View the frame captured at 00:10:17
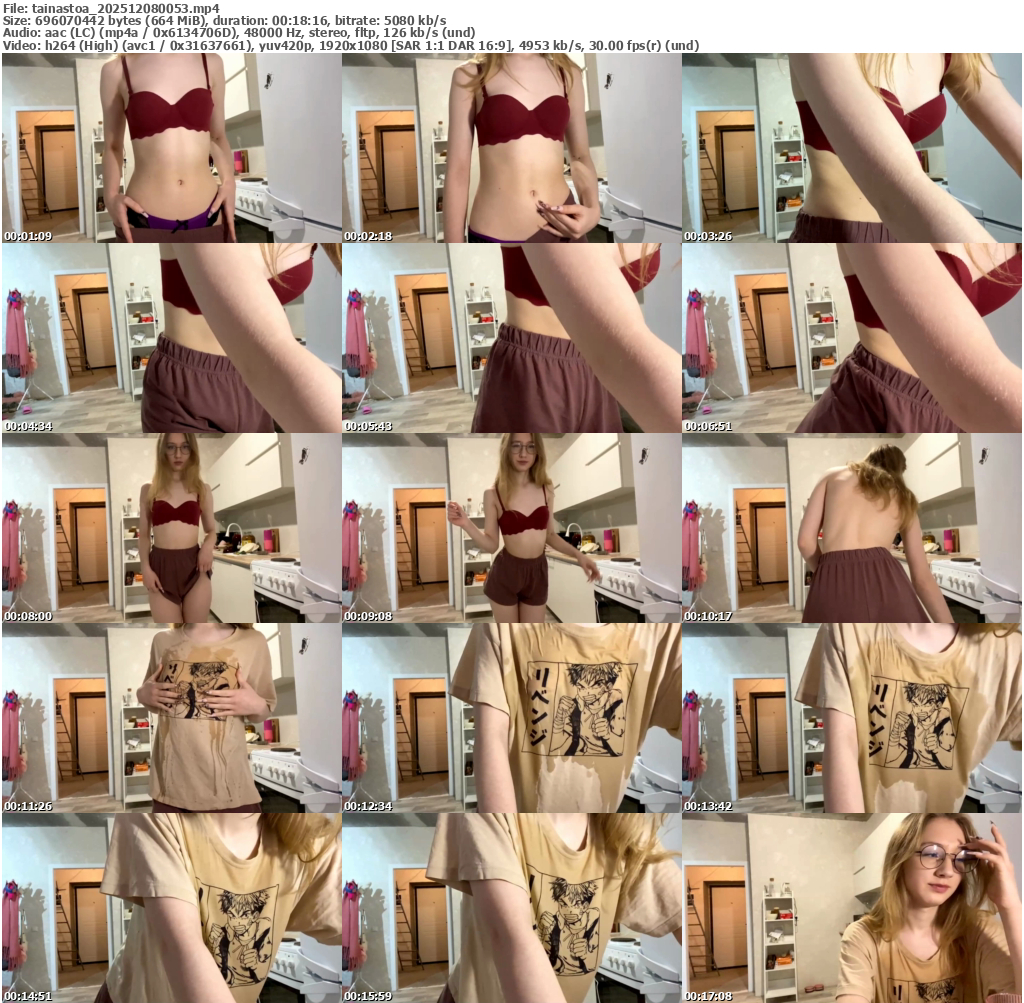 tap(852, 528)
